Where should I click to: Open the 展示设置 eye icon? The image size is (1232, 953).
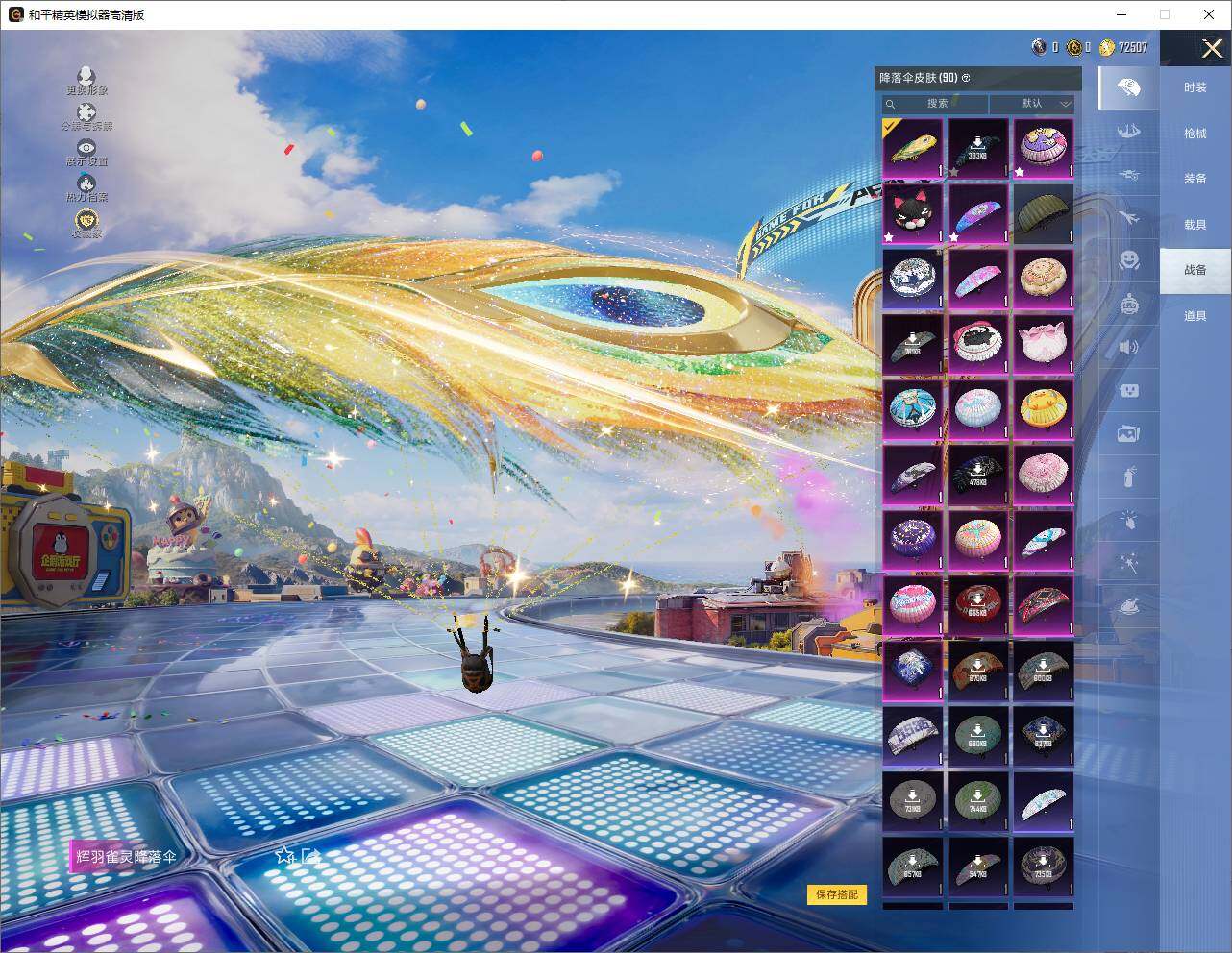[86, 148]
